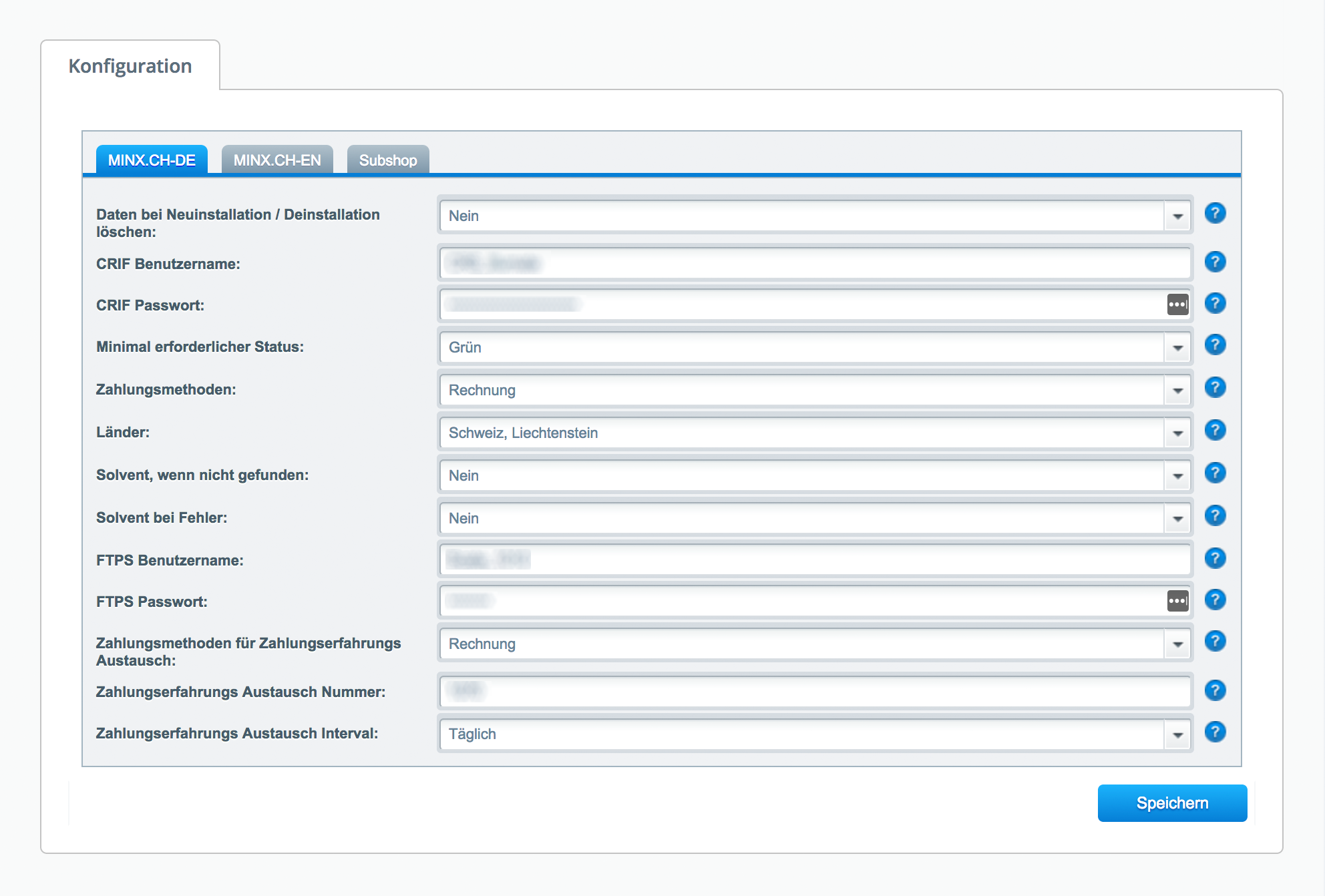Show help for CRIF Passwort
Image resolution: width=1325 pixels, height=896 pixels.
click(1215, 303)
